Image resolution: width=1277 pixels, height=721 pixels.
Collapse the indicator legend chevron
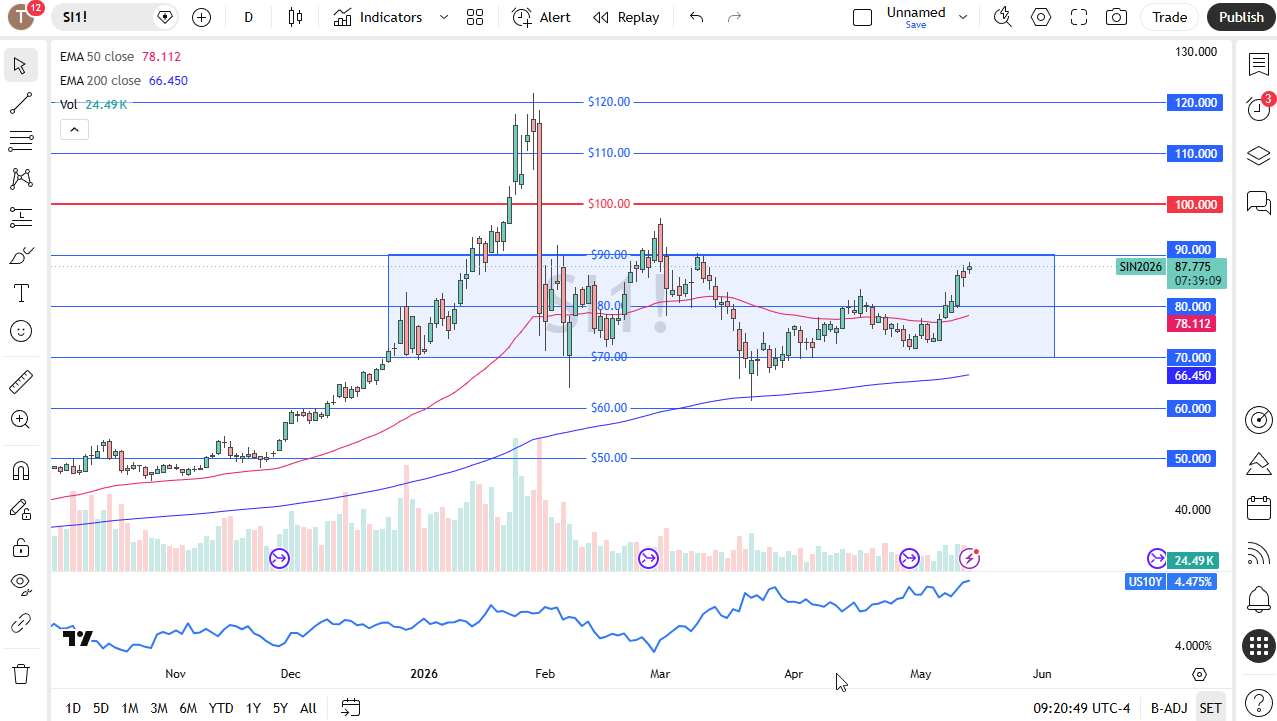(75, 129)
